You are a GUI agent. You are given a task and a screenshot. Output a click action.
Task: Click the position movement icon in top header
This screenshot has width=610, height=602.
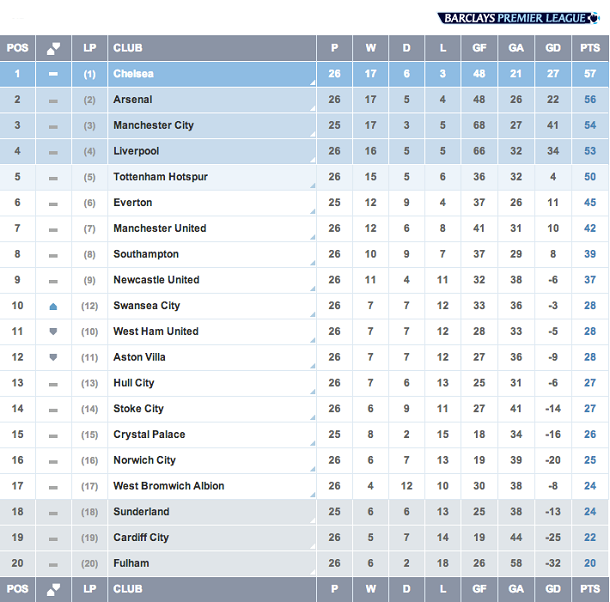[x=53, y=48]
